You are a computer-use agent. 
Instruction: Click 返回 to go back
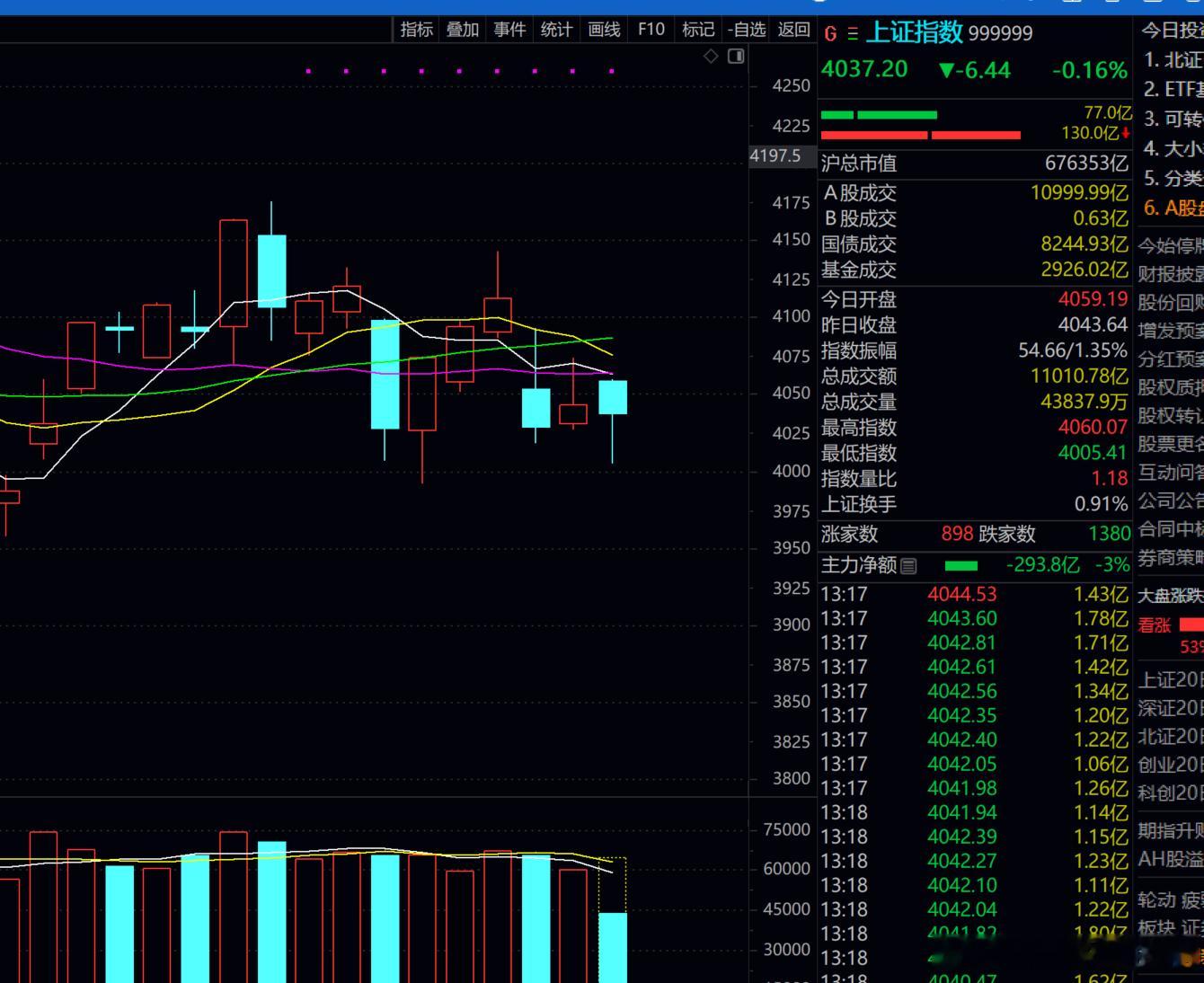[x=793, y=30]
